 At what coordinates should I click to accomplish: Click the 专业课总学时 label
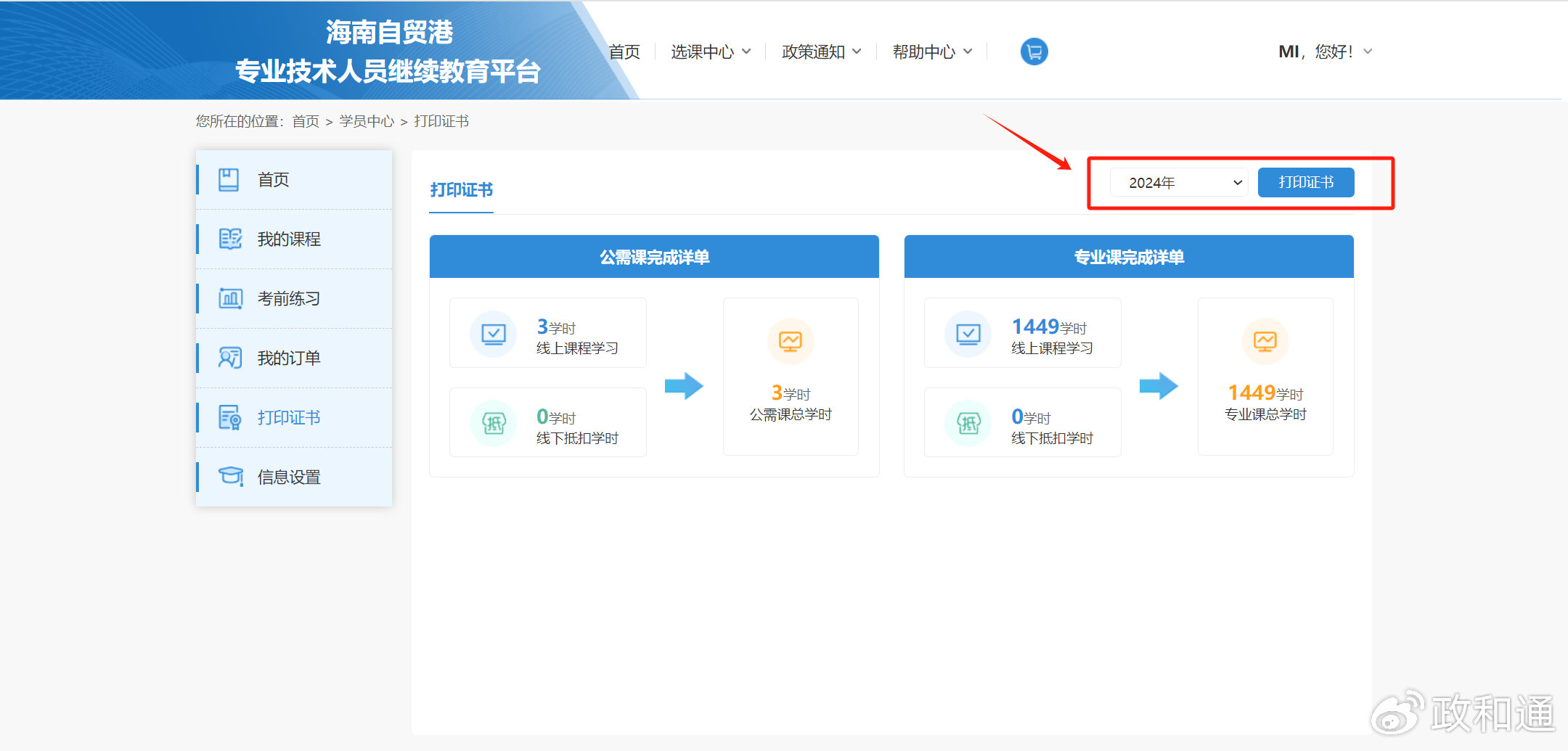pos(1265,414)
